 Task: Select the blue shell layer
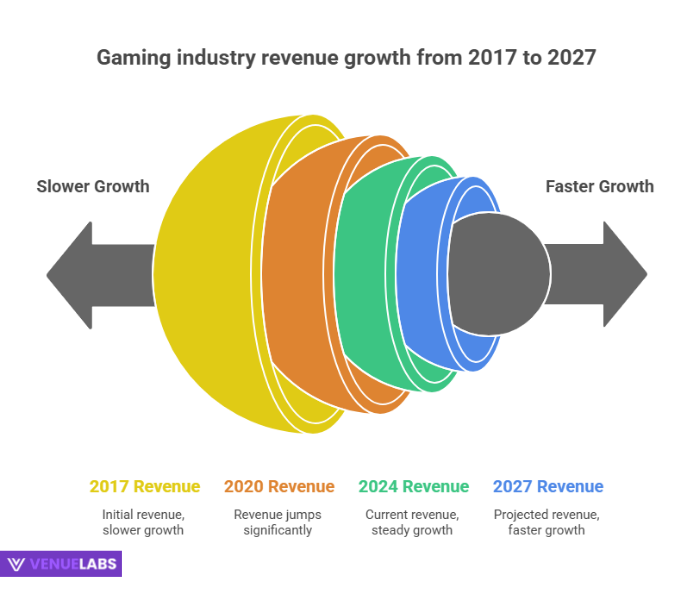(420, 272)
